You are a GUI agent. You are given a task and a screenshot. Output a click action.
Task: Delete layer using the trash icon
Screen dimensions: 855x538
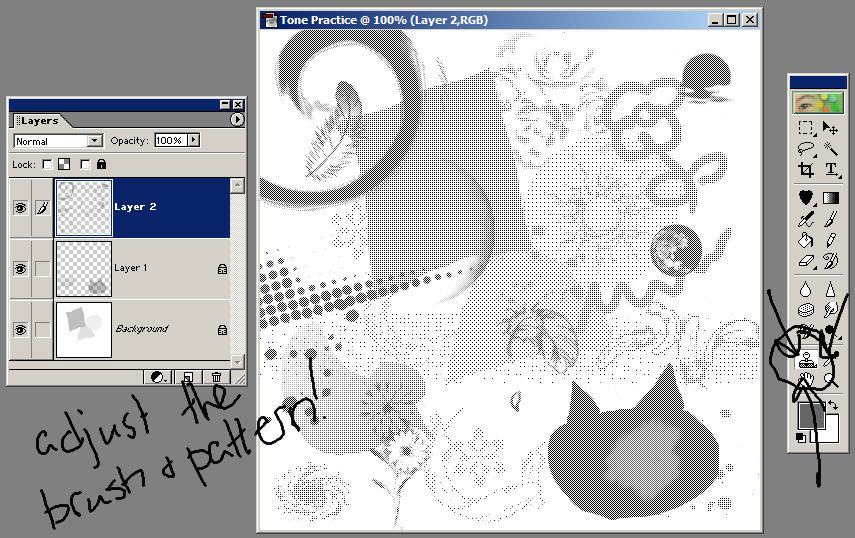tap(216, 377)
